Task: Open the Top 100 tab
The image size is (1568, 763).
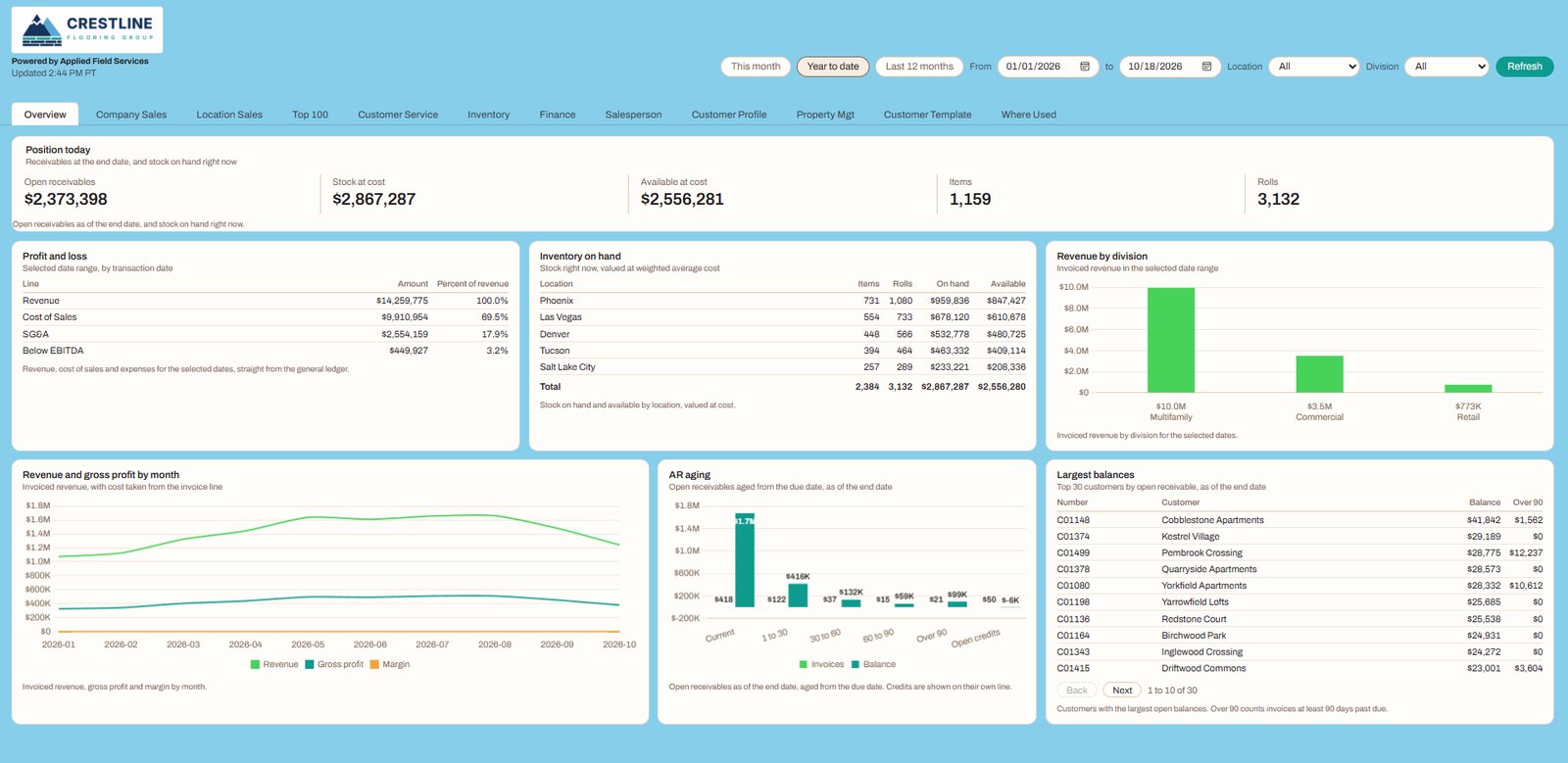Action: (310, 115)
